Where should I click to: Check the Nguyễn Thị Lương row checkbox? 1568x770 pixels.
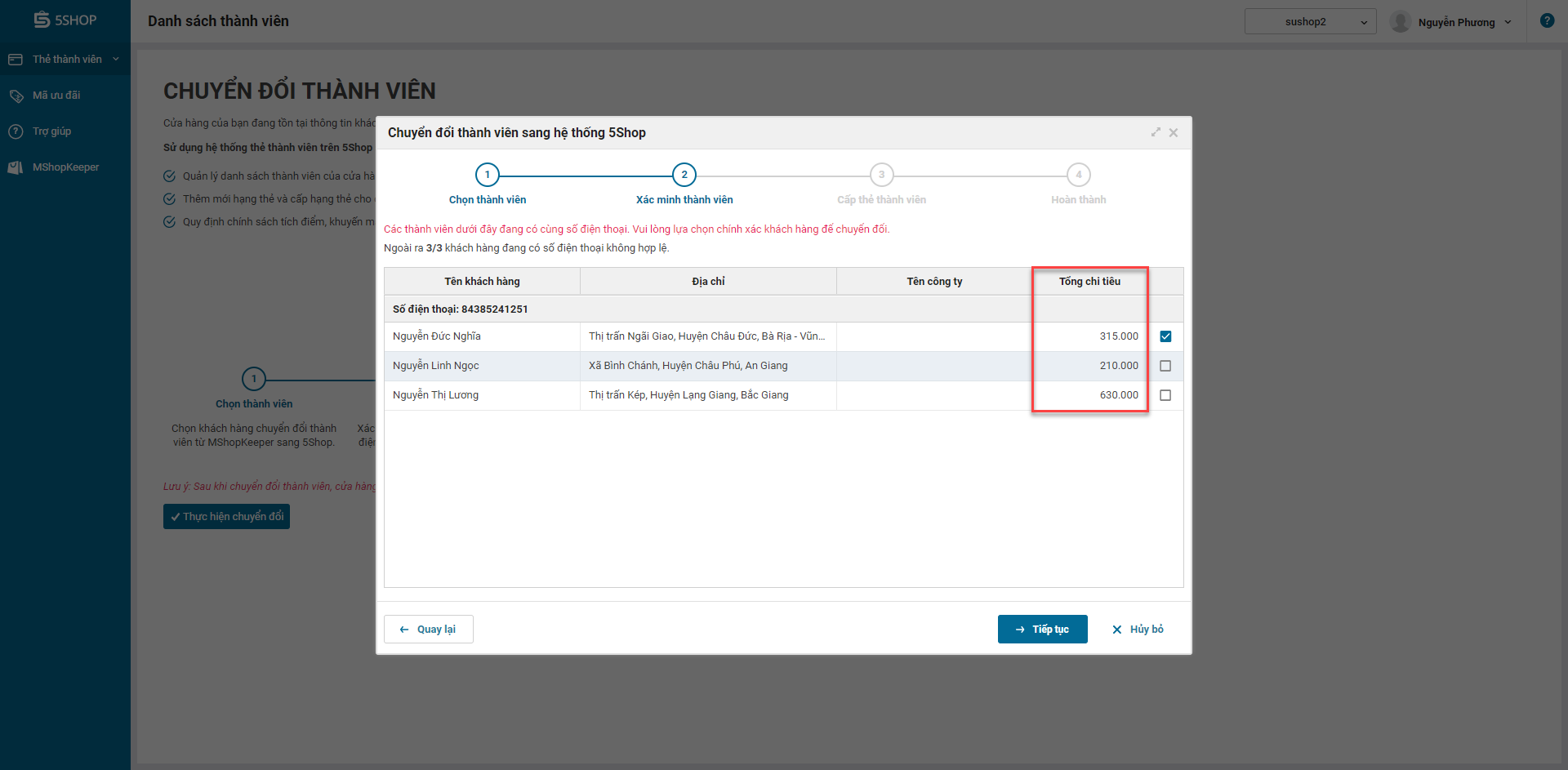pyautogui.click(x=1165, y=395)
